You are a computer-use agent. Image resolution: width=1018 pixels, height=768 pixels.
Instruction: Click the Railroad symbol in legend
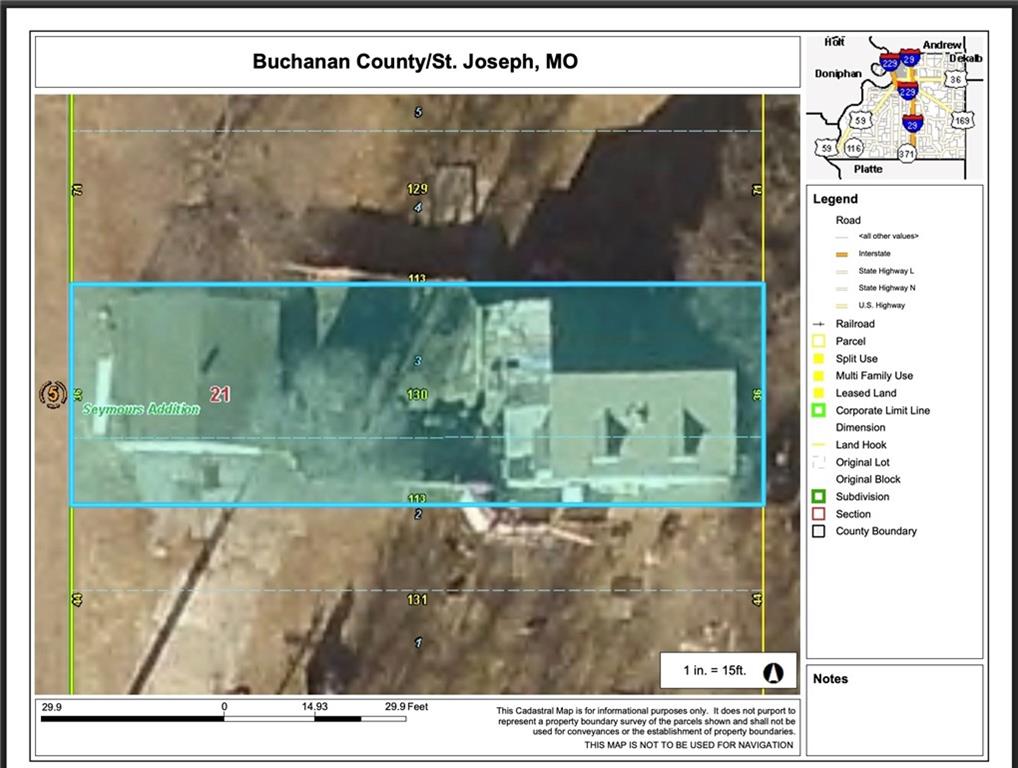(x=819, y=324)
